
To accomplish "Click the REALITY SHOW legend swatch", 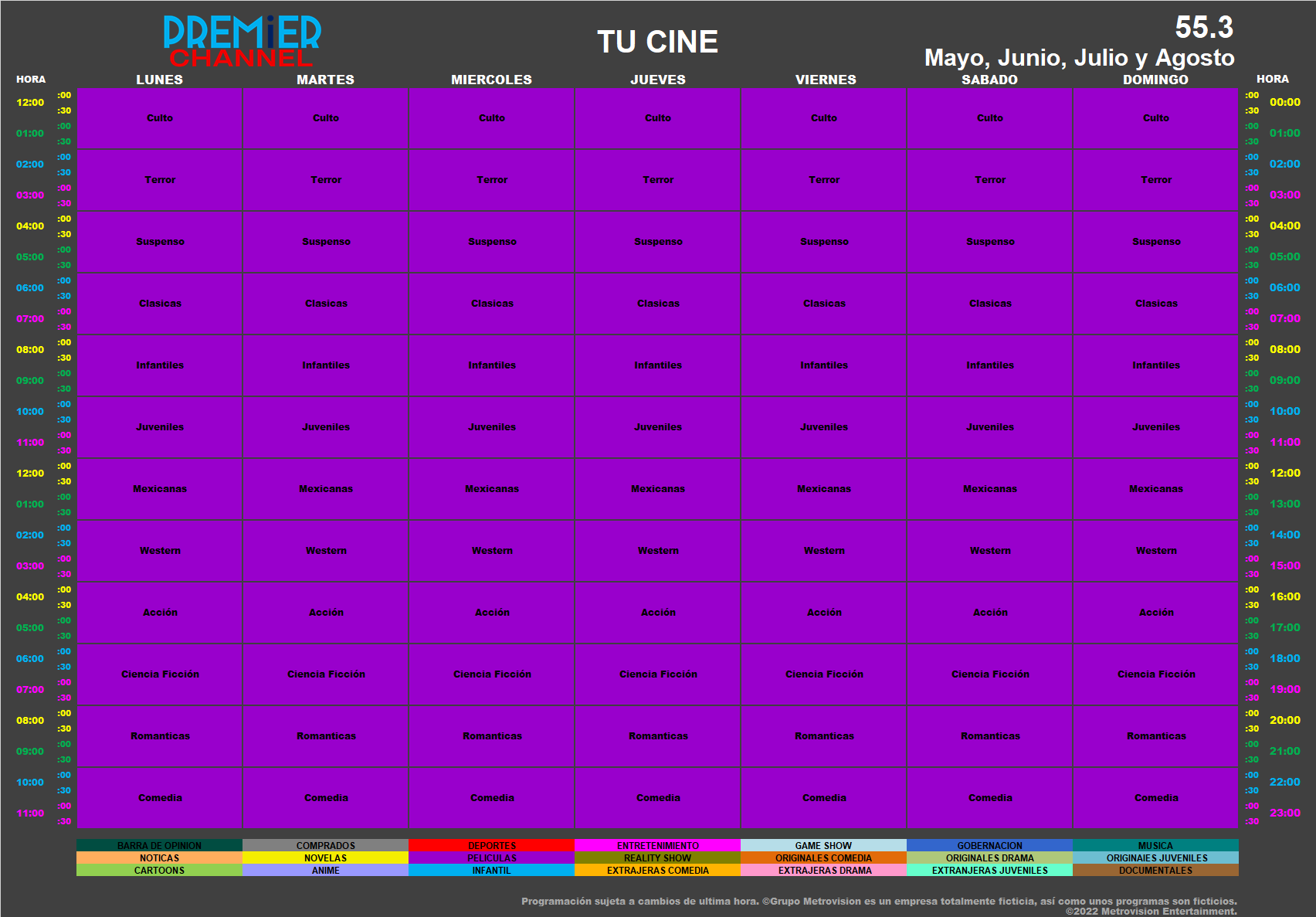I will tap(657, 858).
